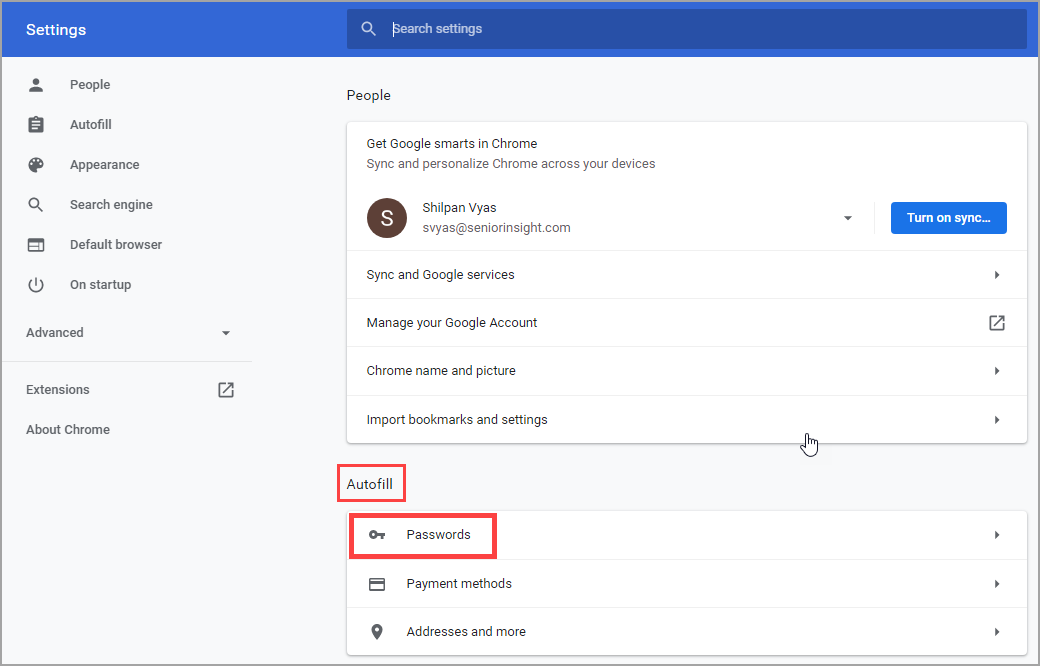
Task: Expand the Addresses and more row arrow
Action: point(997,632)
